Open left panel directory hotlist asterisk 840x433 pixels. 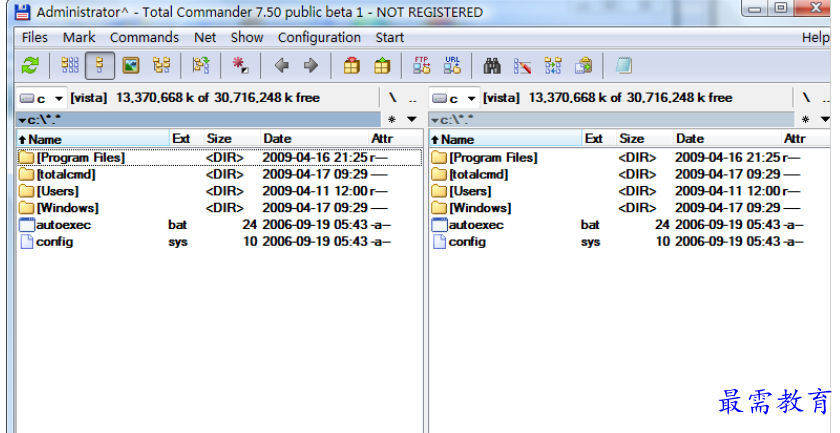392,120
